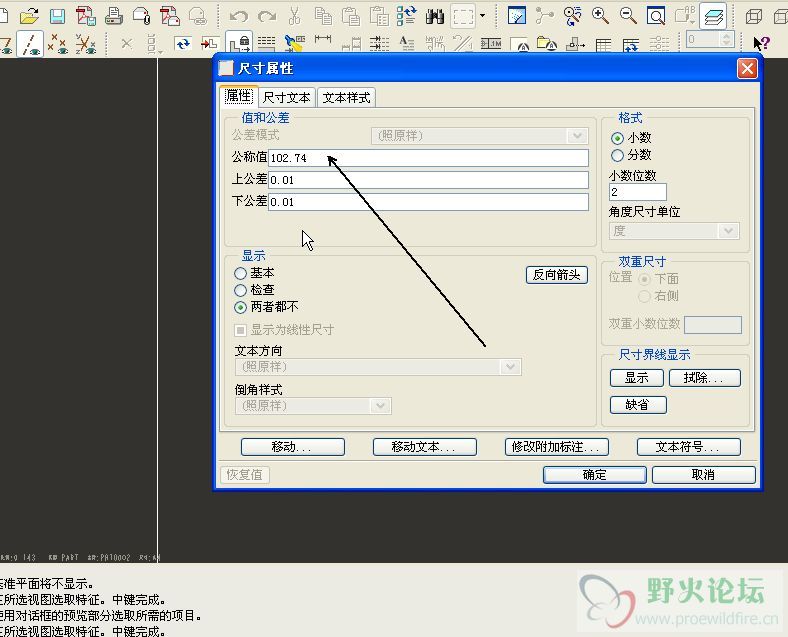Click the orient mode magnifier icon

point(572,16)
